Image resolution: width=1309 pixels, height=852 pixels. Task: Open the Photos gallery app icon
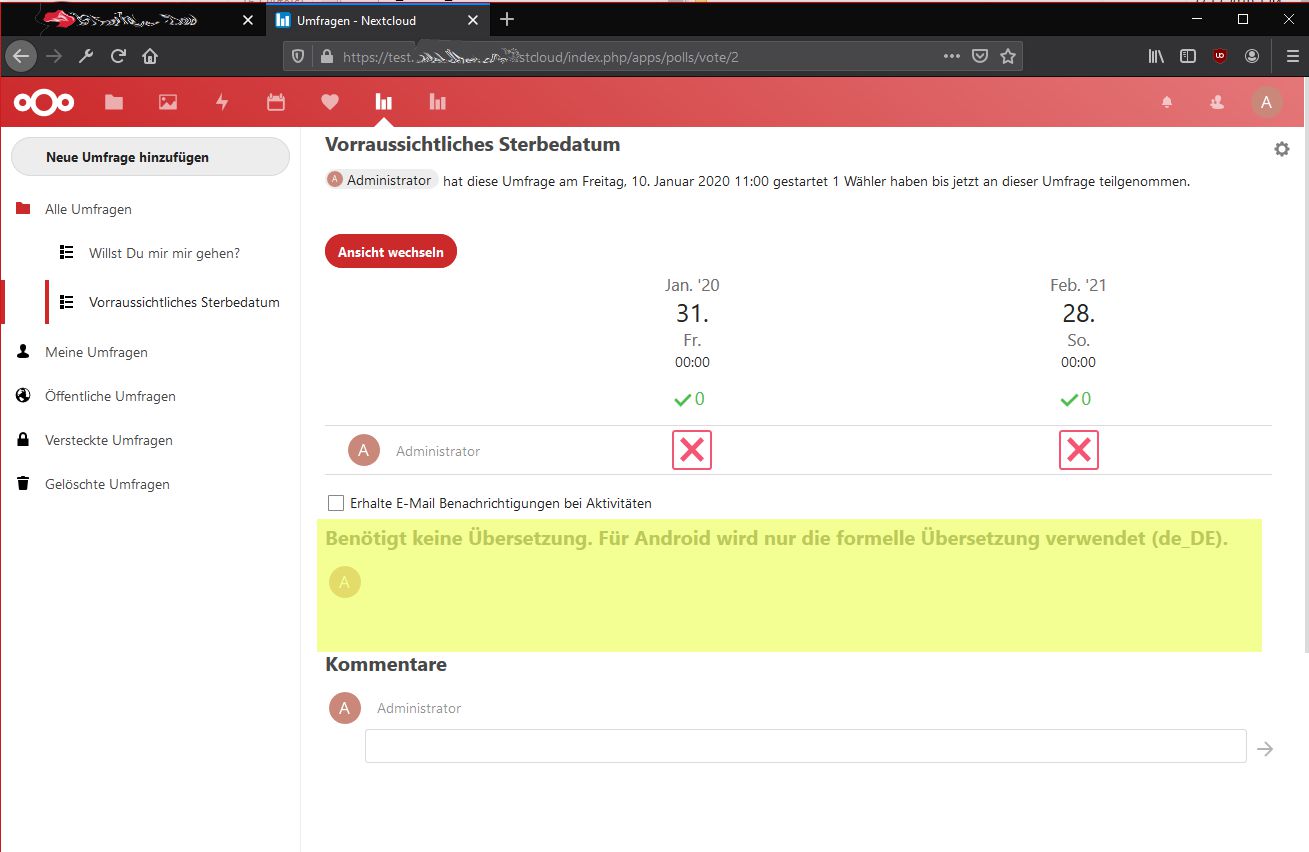pyautogui.click(x=168, y=102)
